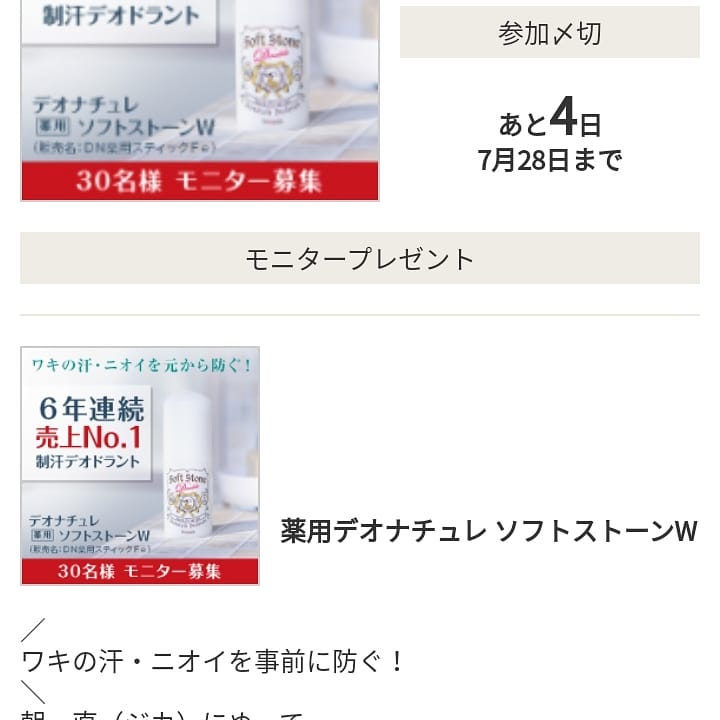
Task: Click the top banner's デオナチュレ ソフトストーンW name
Action: point(123,117)
